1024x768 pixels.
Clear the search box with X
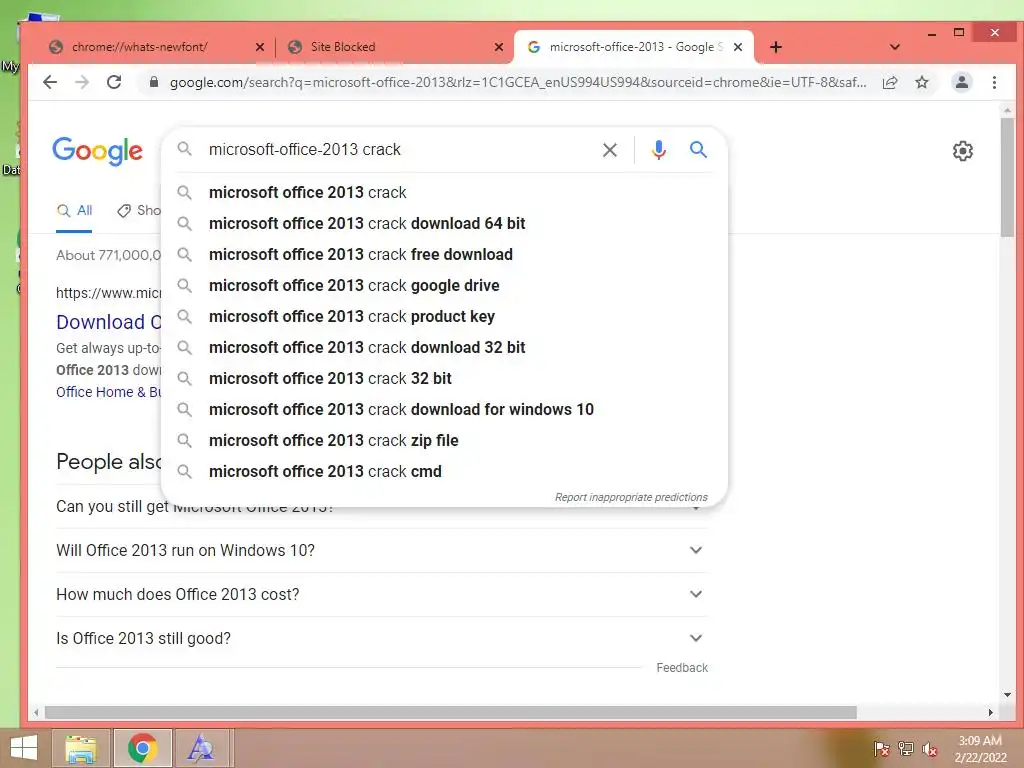pyautogui.click(x=609, y=150)
